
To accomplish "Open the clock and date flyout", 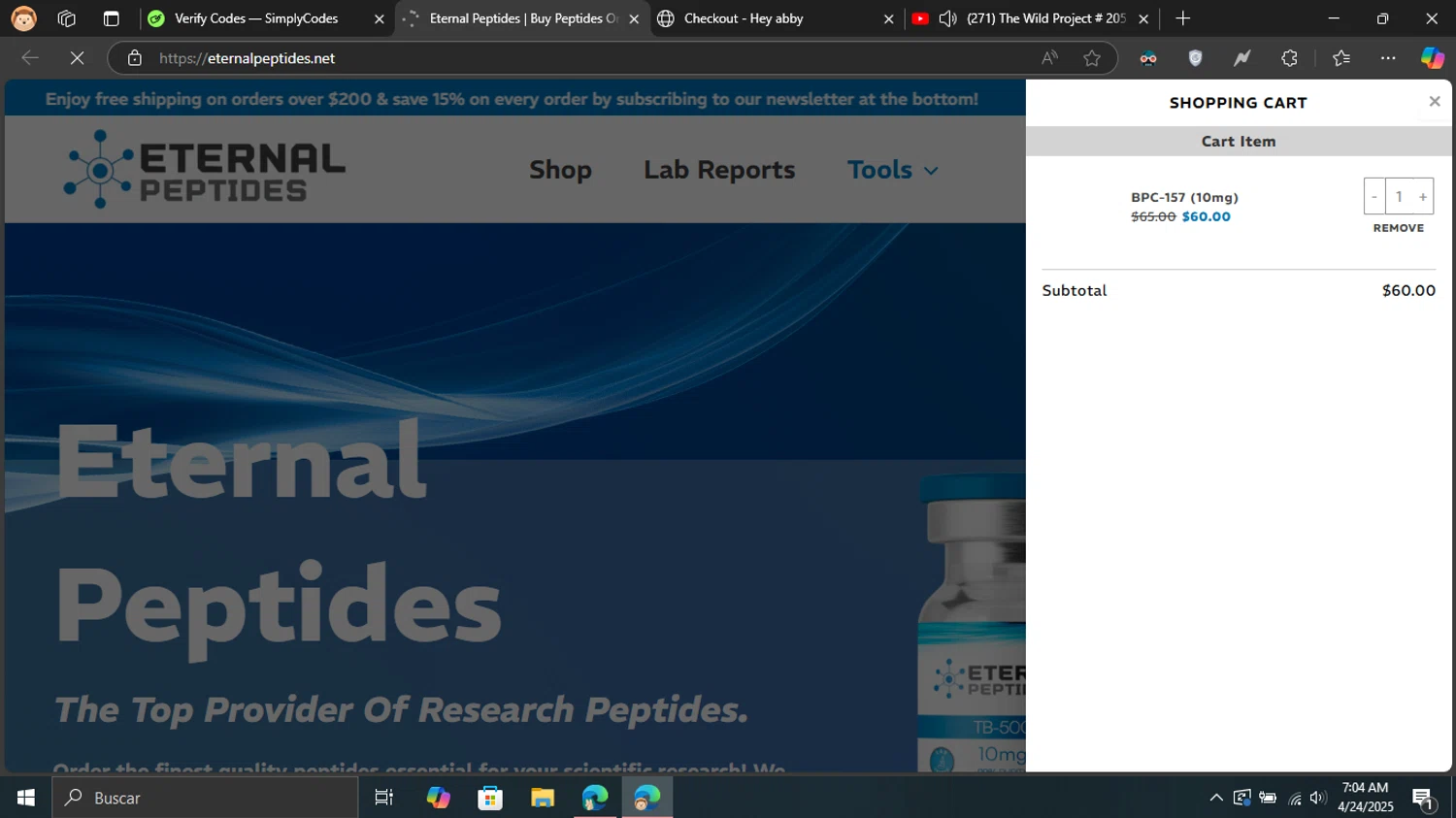I will pyautogui.click(x=1365, y=798).
